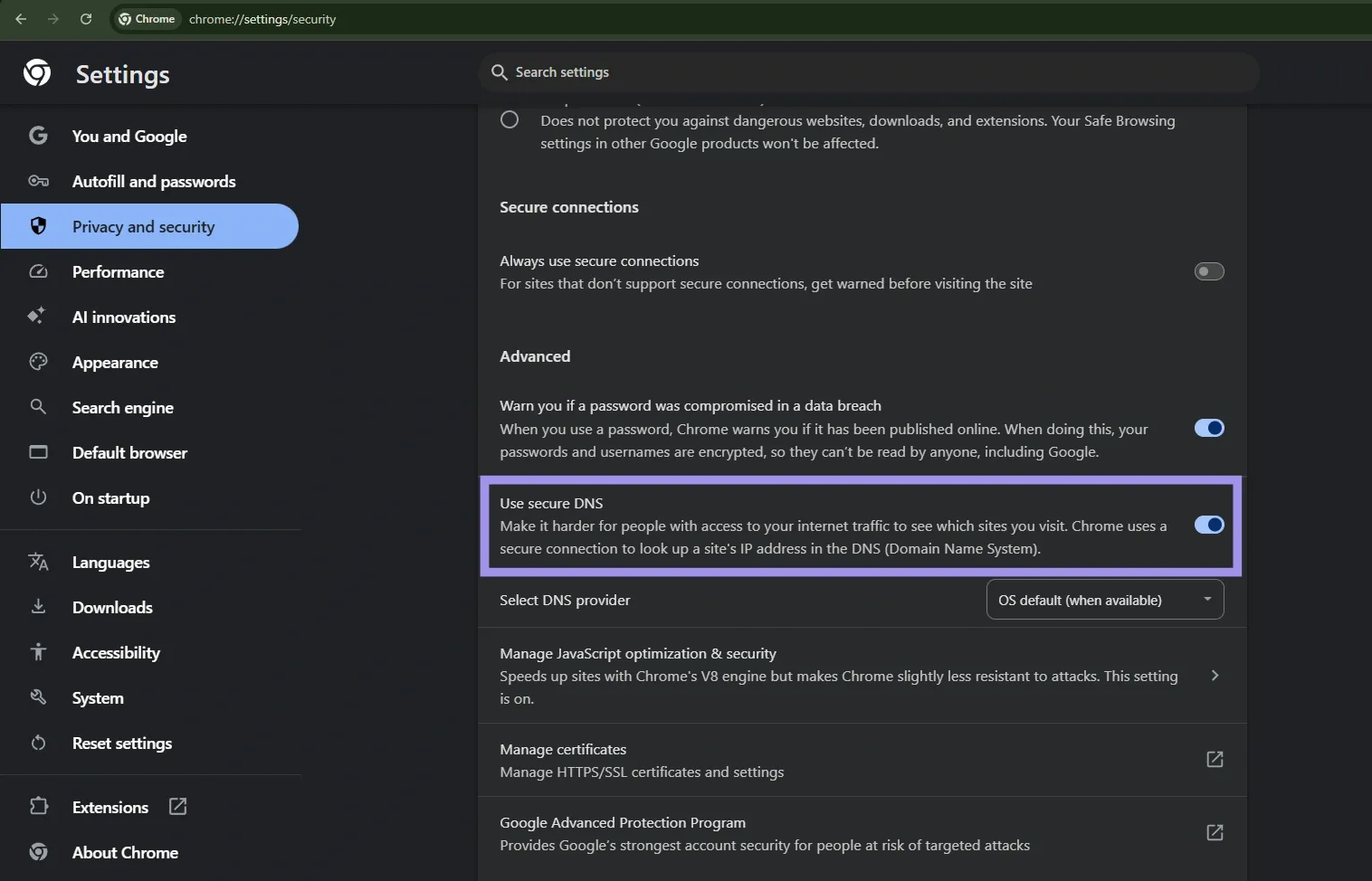Click the wrench icon for System
Screen dimensions: 1372x881
pyautogui.click(x=38, y=697)
